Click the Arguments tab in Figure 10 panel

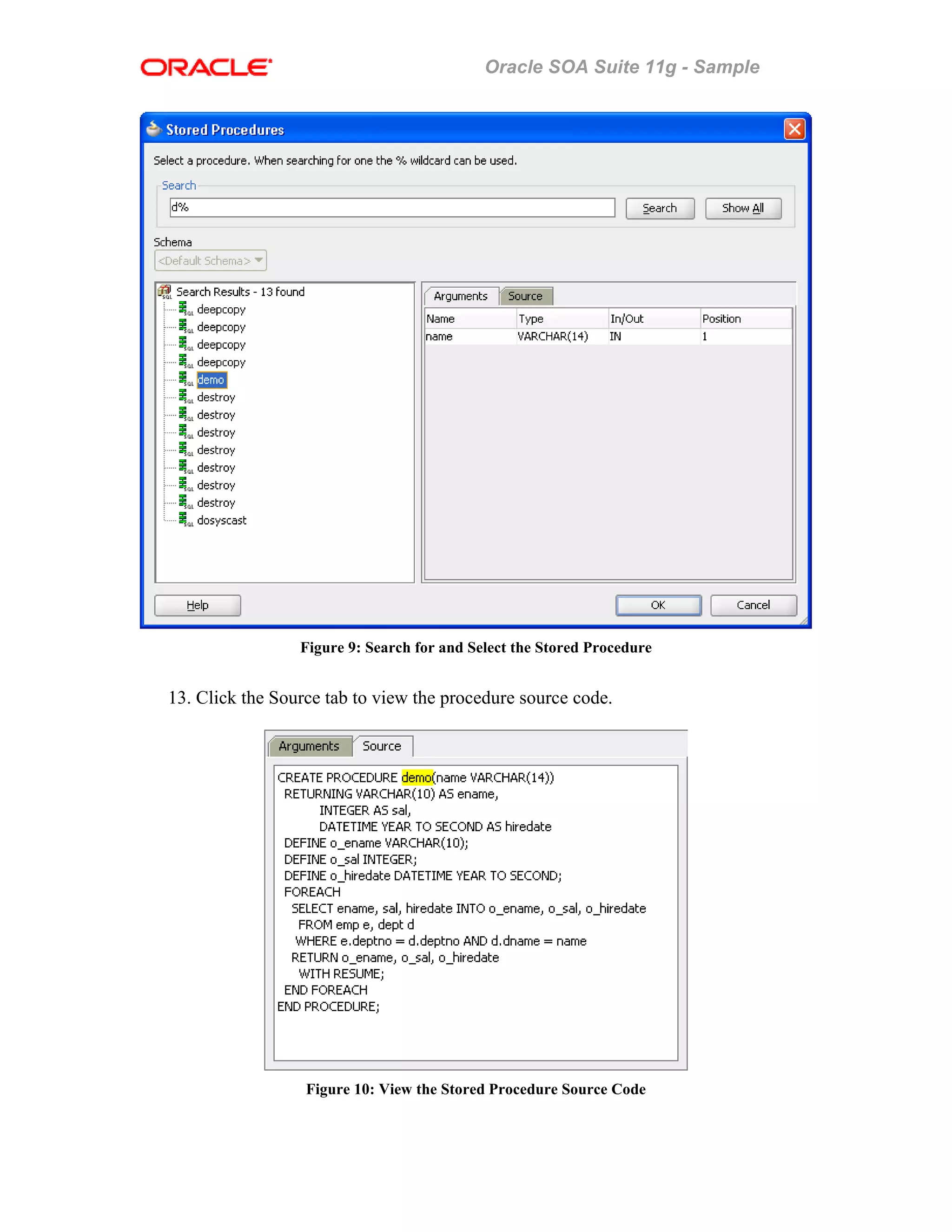(x=309, y=746)
